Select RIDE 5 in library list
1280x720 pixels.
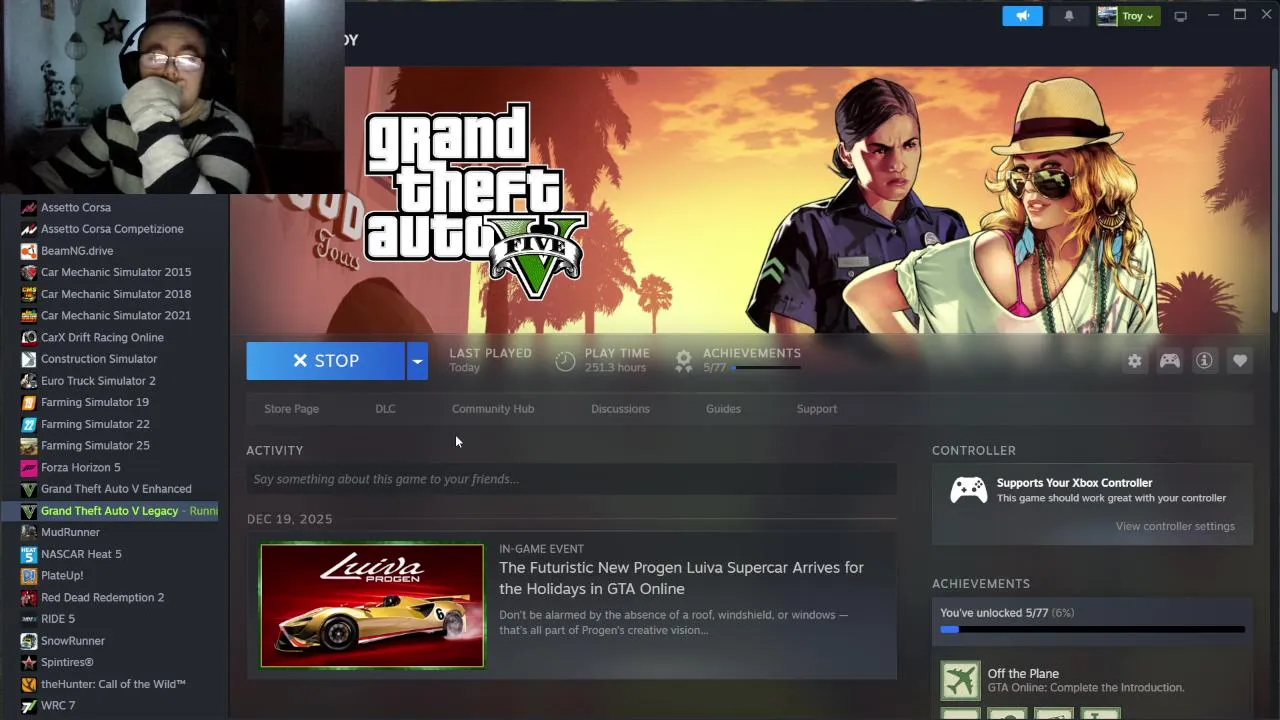point(58,619)
